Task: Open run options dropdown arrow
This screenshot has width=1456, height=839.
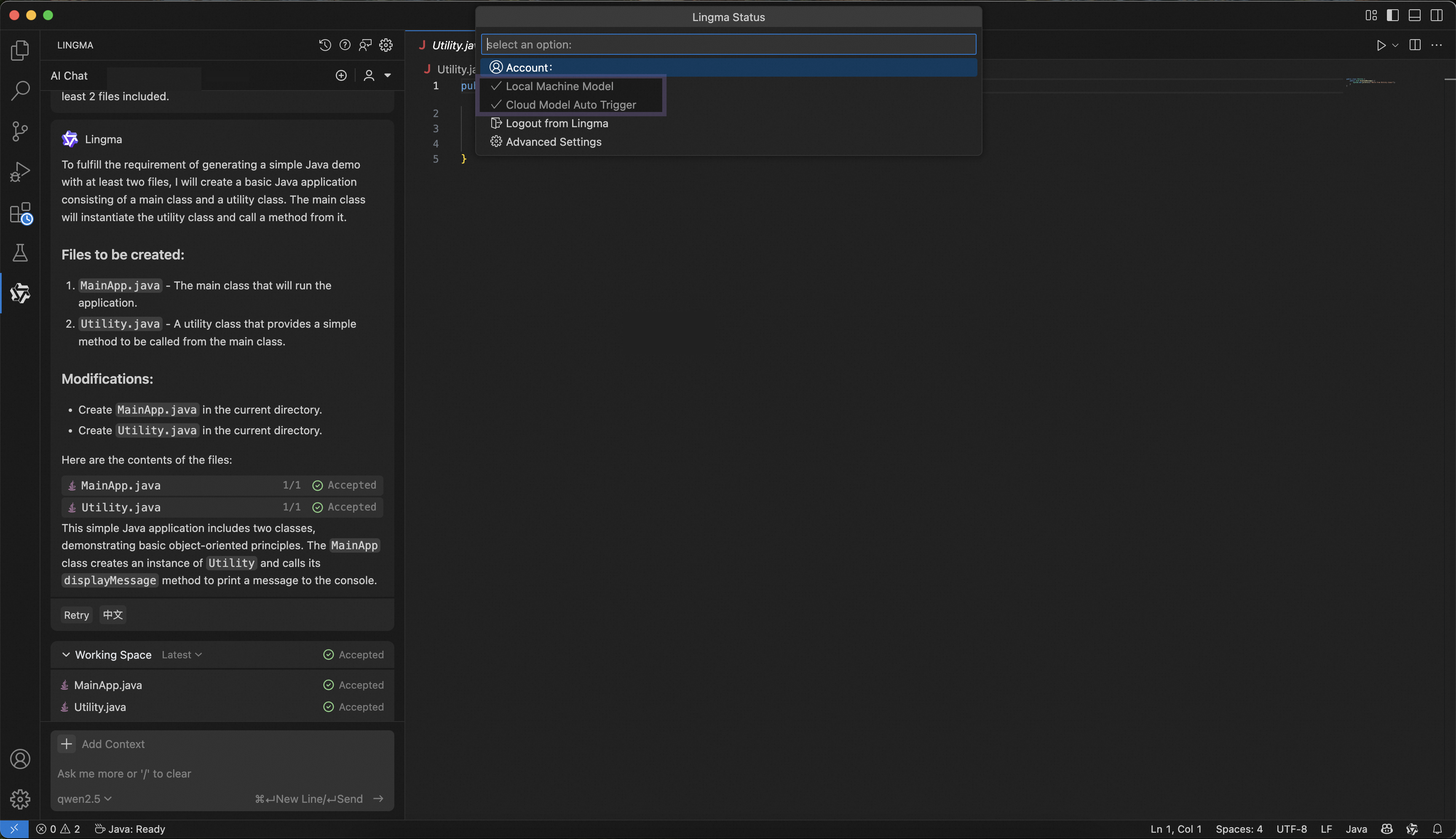Action: pos(1395,45)
